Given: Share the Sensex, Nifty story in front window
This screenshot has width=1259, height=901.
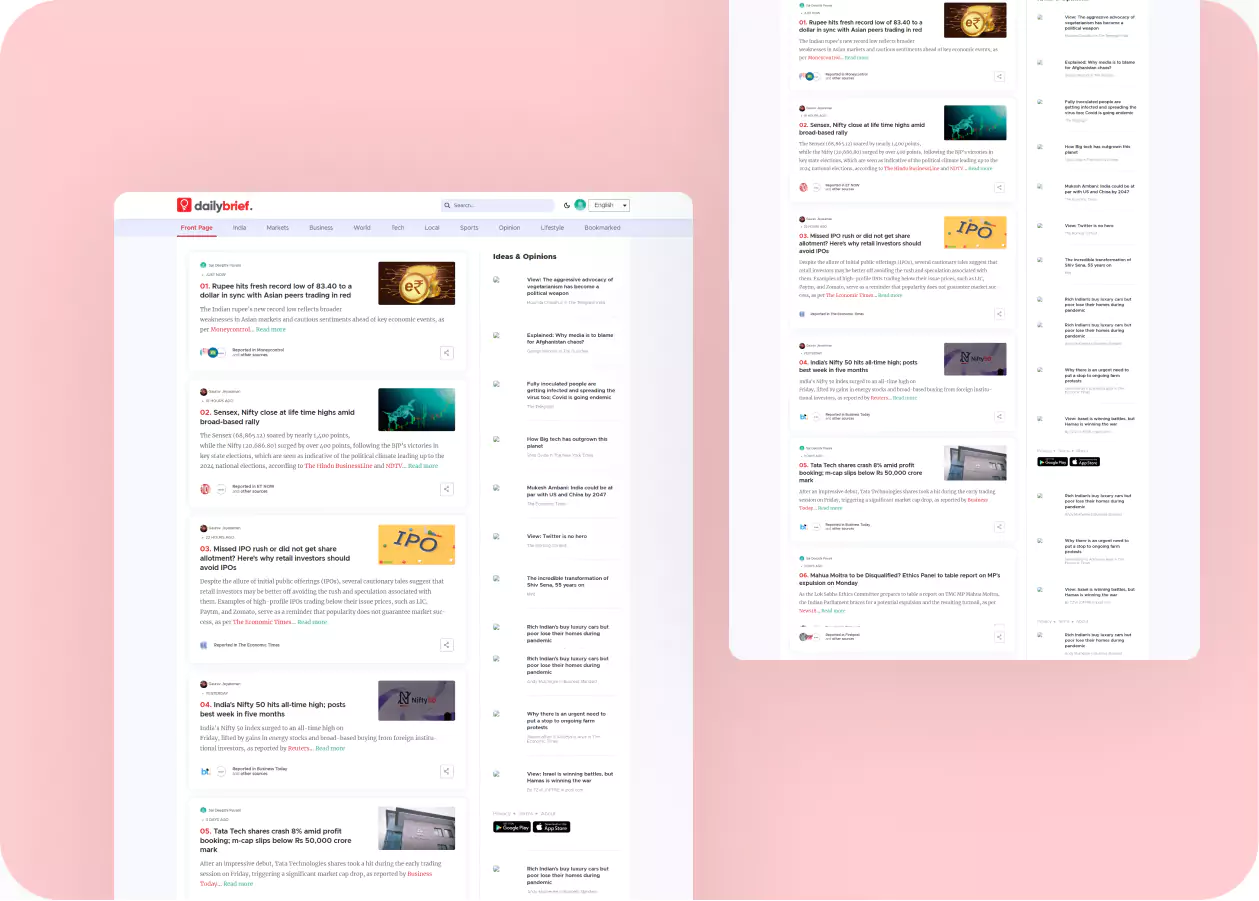Looking at the screenshot, I should (447, 489).
